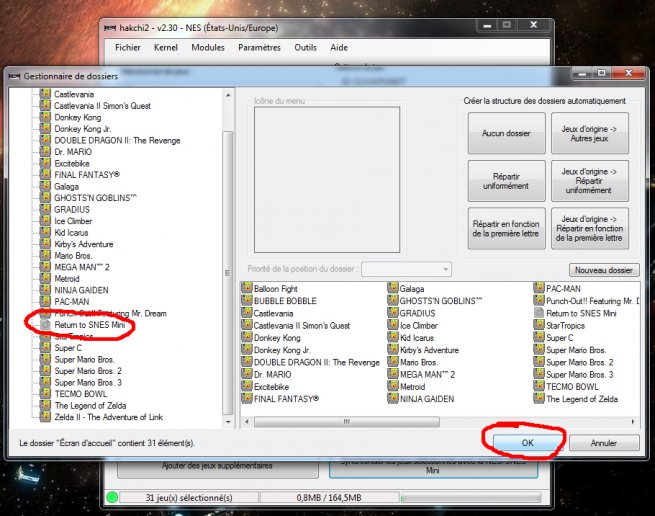Click the green status indicator in hakchi2 window

click(112, 497)
